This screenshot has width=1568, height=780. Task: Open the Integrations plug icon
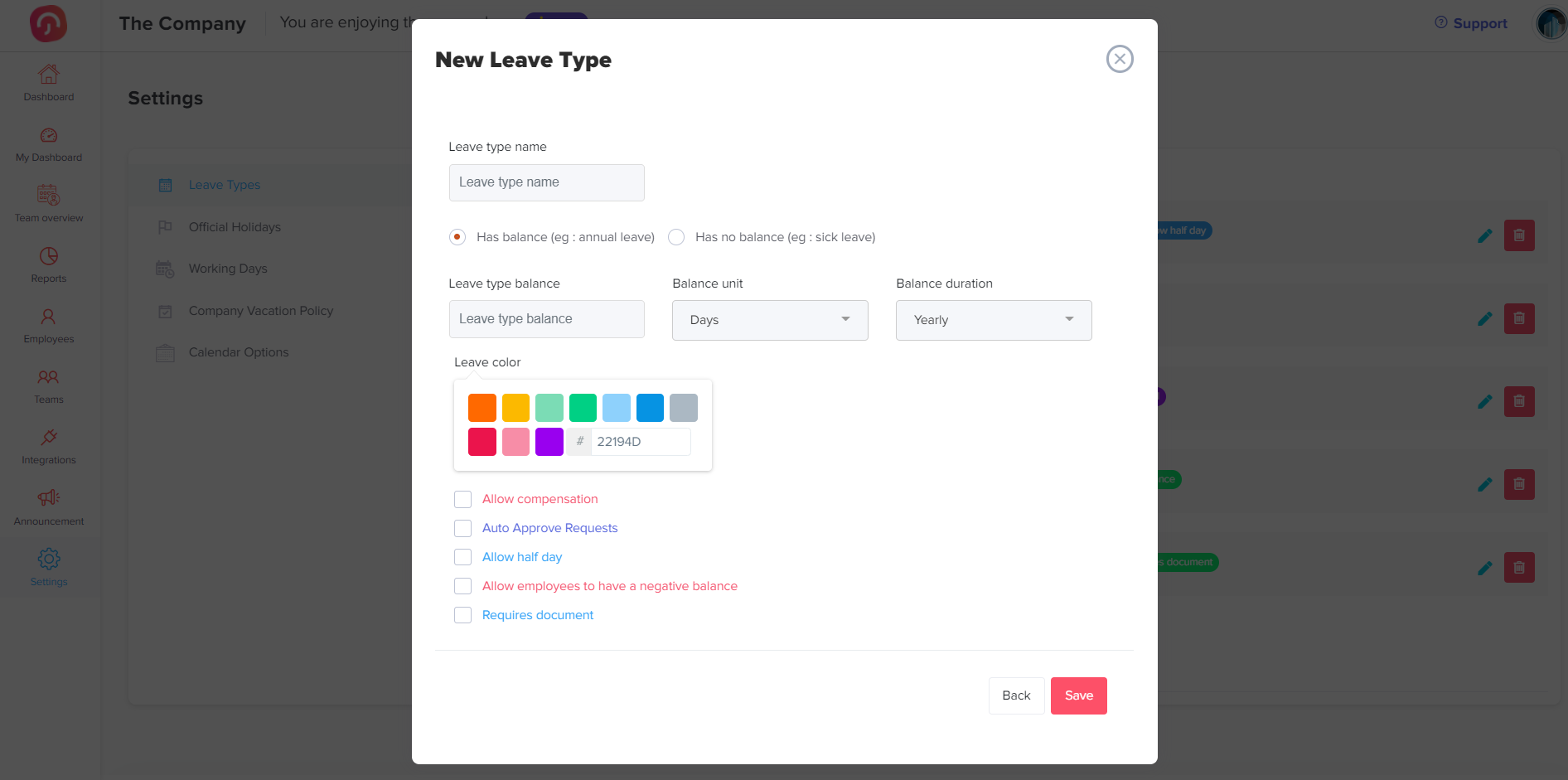coord(49,438)
